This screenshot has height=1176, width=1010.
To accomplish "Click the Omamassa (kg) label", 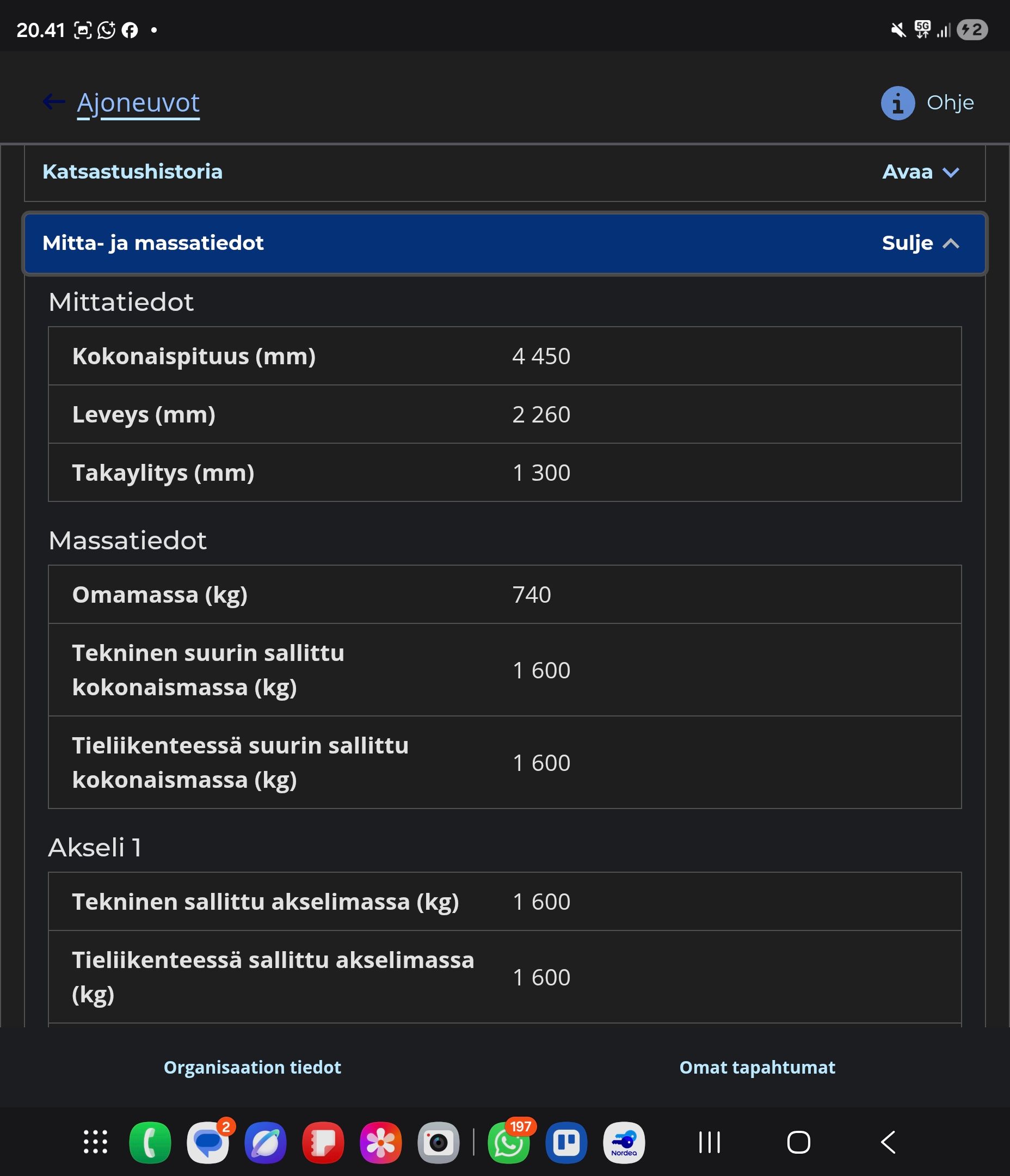I will (160, 596).
